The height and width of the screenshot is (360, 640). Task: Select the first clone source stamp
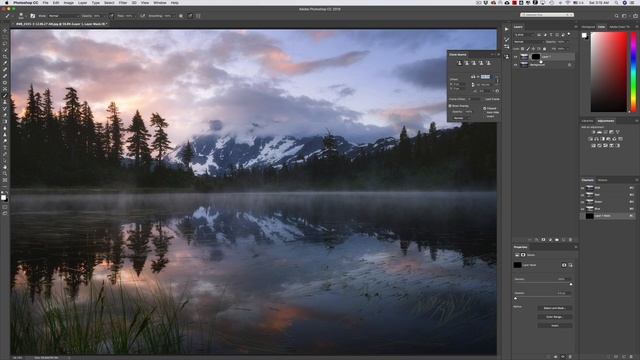coord(460,63)
